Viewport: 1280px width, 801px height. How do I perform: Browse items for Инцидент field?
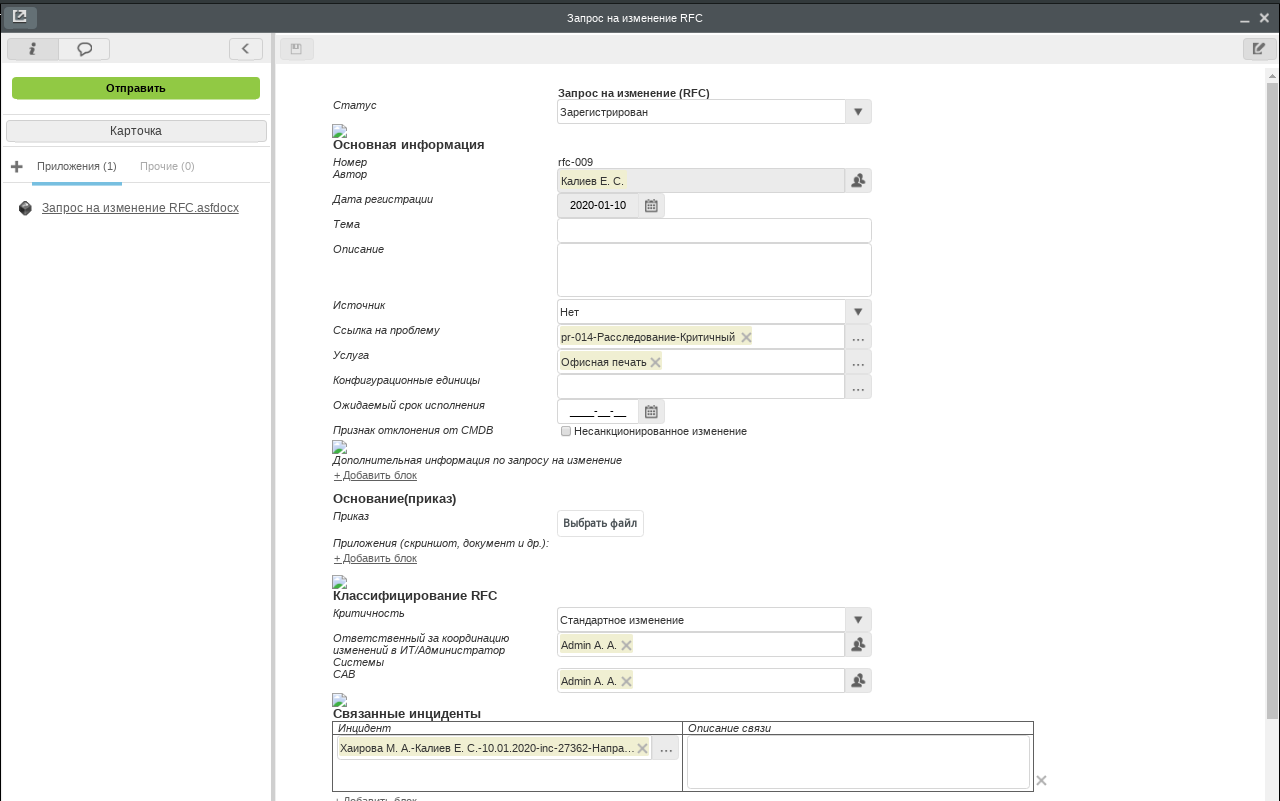(x=666, y=748)
